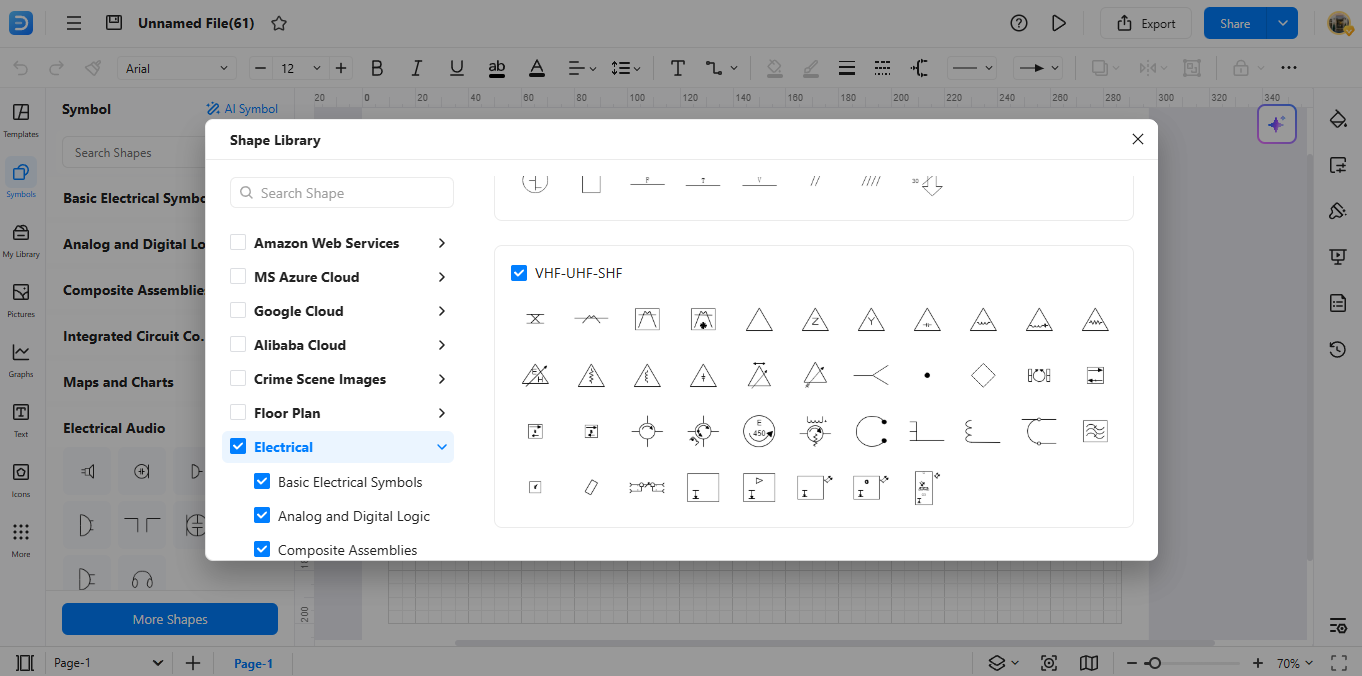Check the Google Cloud checkbox
This screenshot has height=676, width=1362.
coord(238,310)
